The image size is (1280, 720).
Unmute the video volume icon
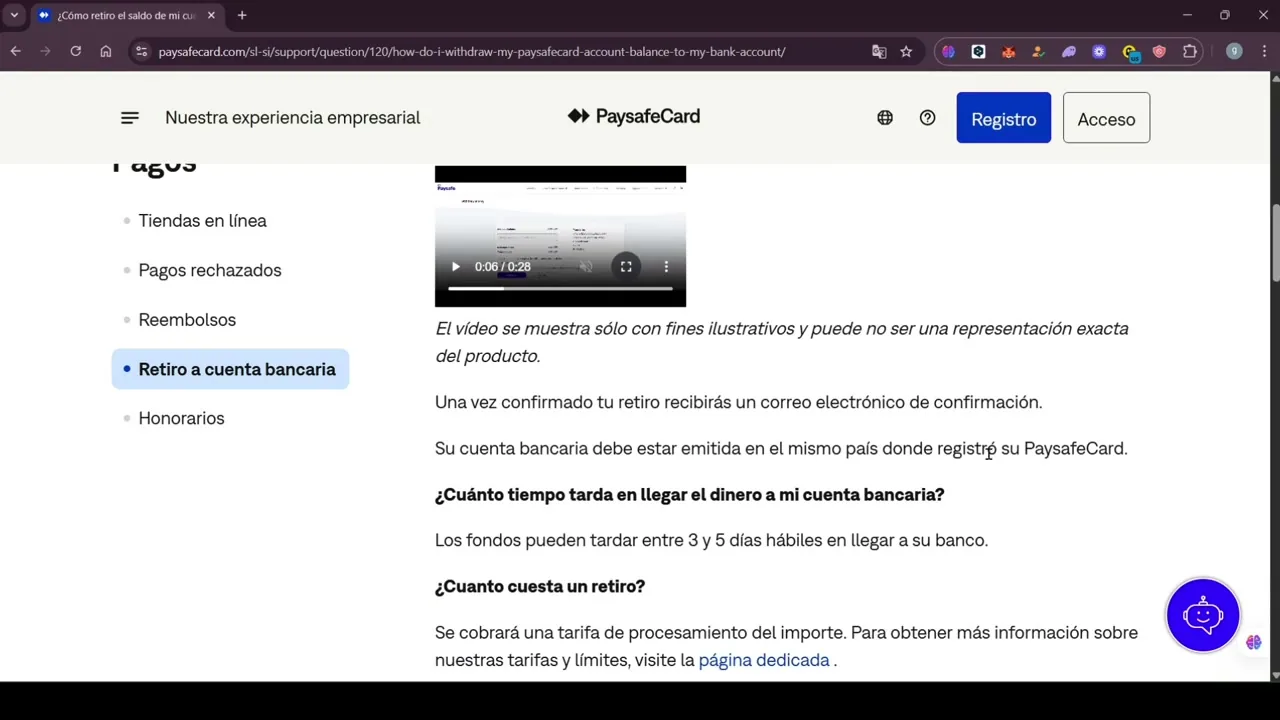(x=586, y=267)
